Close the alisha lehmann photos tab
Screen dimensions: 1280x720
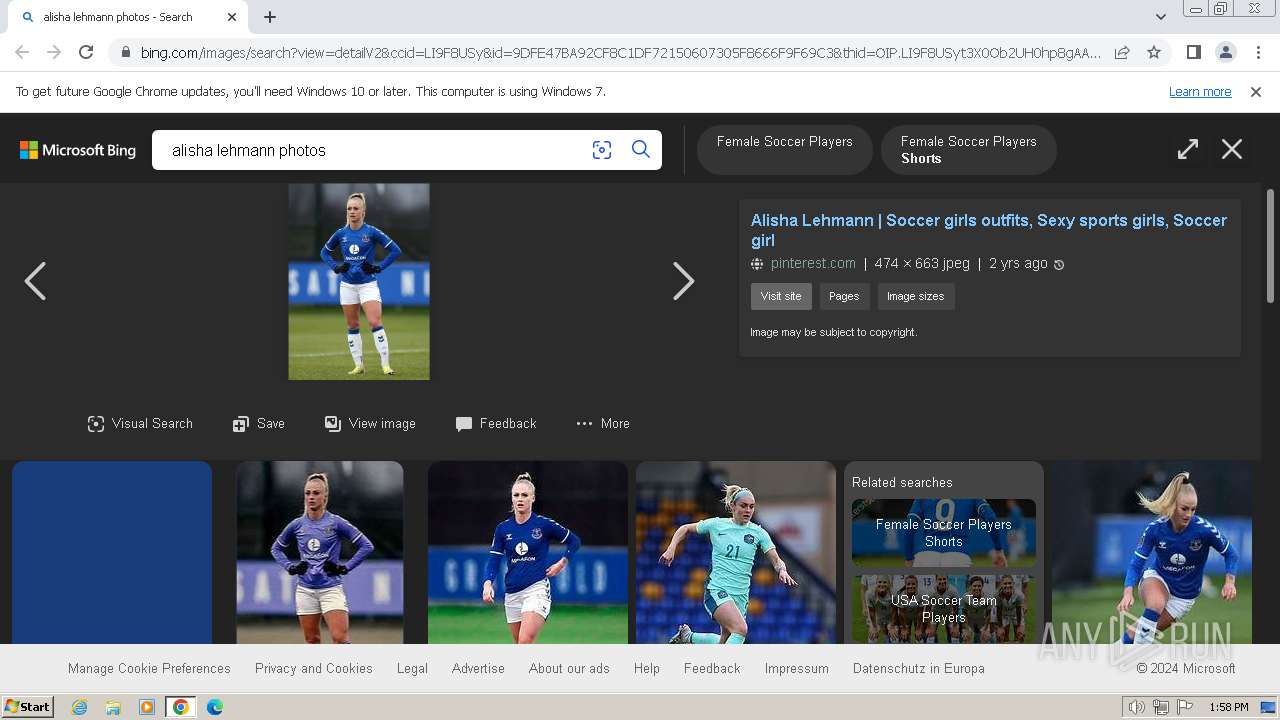(x=232, y=17)
